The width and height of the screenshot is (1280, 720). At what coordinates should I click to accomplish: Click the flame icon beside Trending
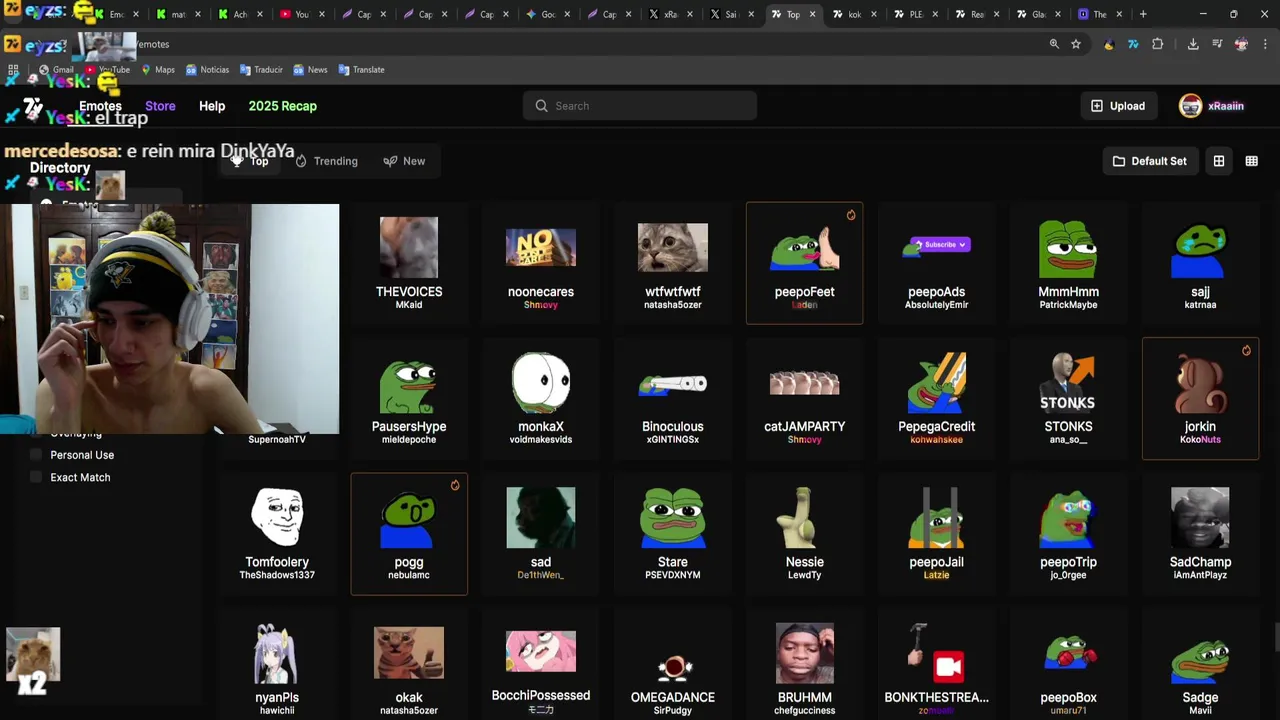[301, 161]
